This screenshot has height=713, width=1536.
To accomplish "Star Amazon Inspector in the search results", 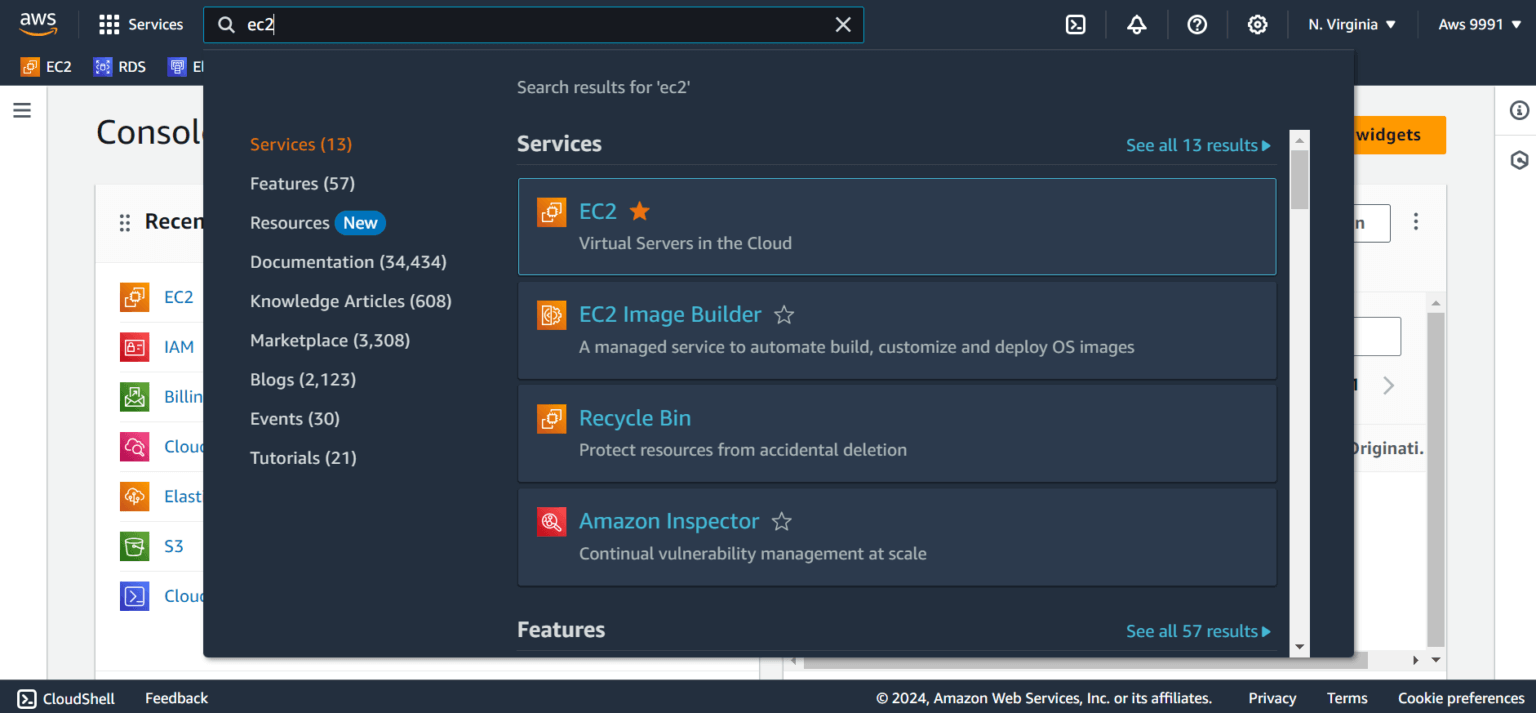I will tap(781, 521).
